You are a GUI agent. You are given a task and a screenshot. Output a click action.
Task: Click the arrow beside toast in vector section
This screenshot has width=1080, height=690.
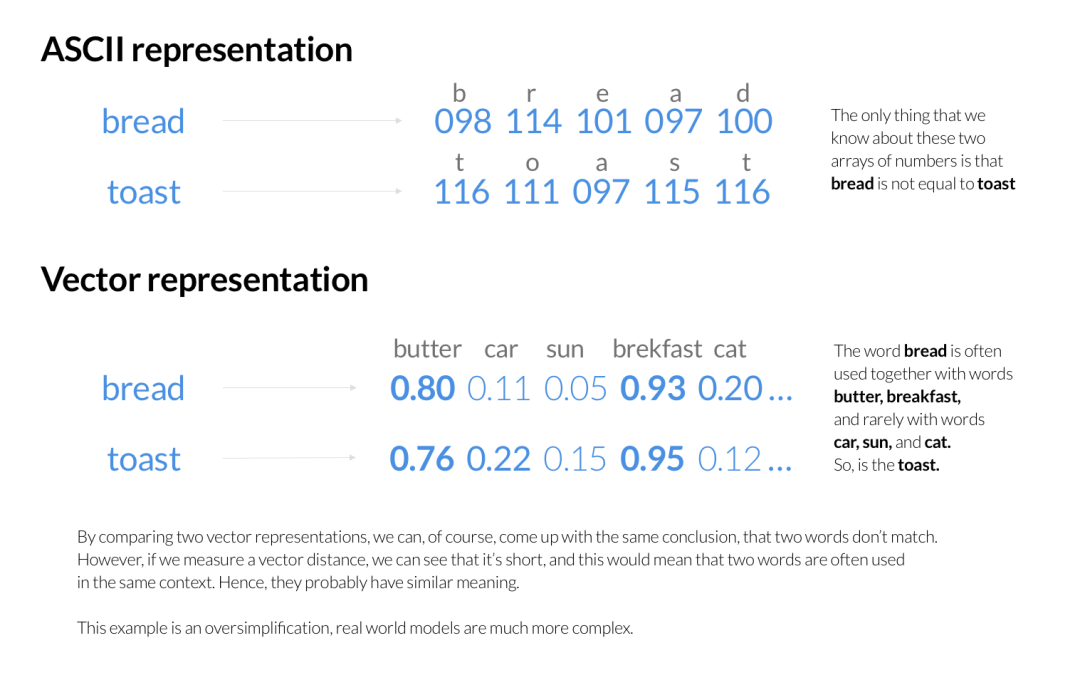click(x=290, y=458)
